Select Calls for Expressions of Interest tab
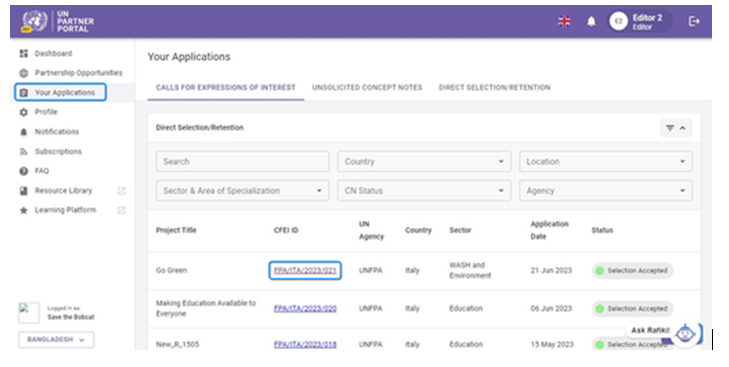729x367 pixels. [x=225, y=87]
